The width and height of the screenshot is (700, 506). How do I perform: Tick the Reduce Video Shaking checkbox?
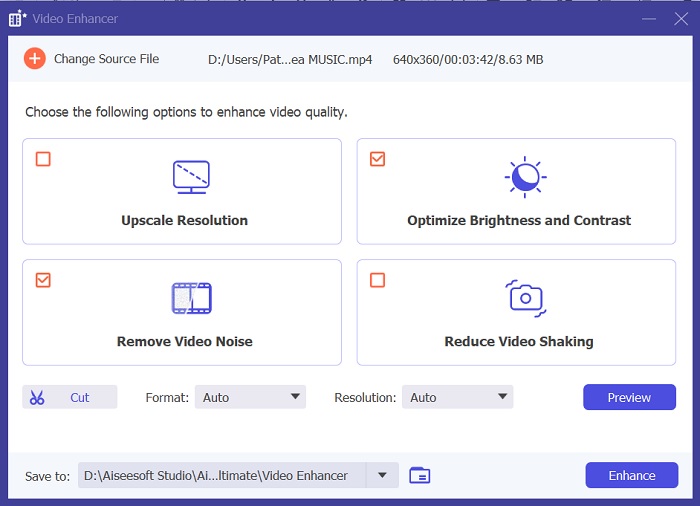tap(377, 280)
